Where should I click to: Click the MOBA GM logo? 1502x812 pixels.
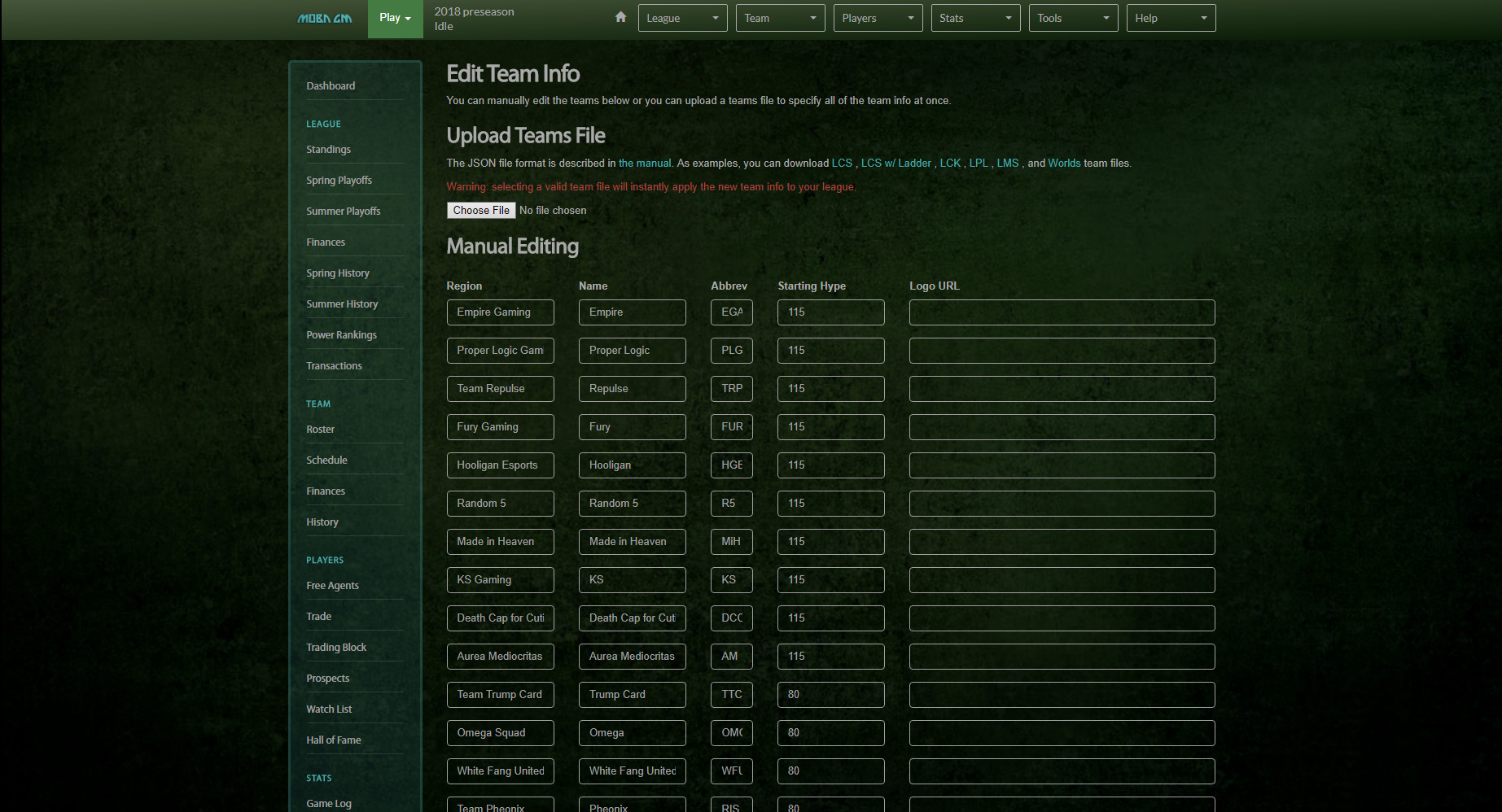pyautogui.click(x=323, y=17)
